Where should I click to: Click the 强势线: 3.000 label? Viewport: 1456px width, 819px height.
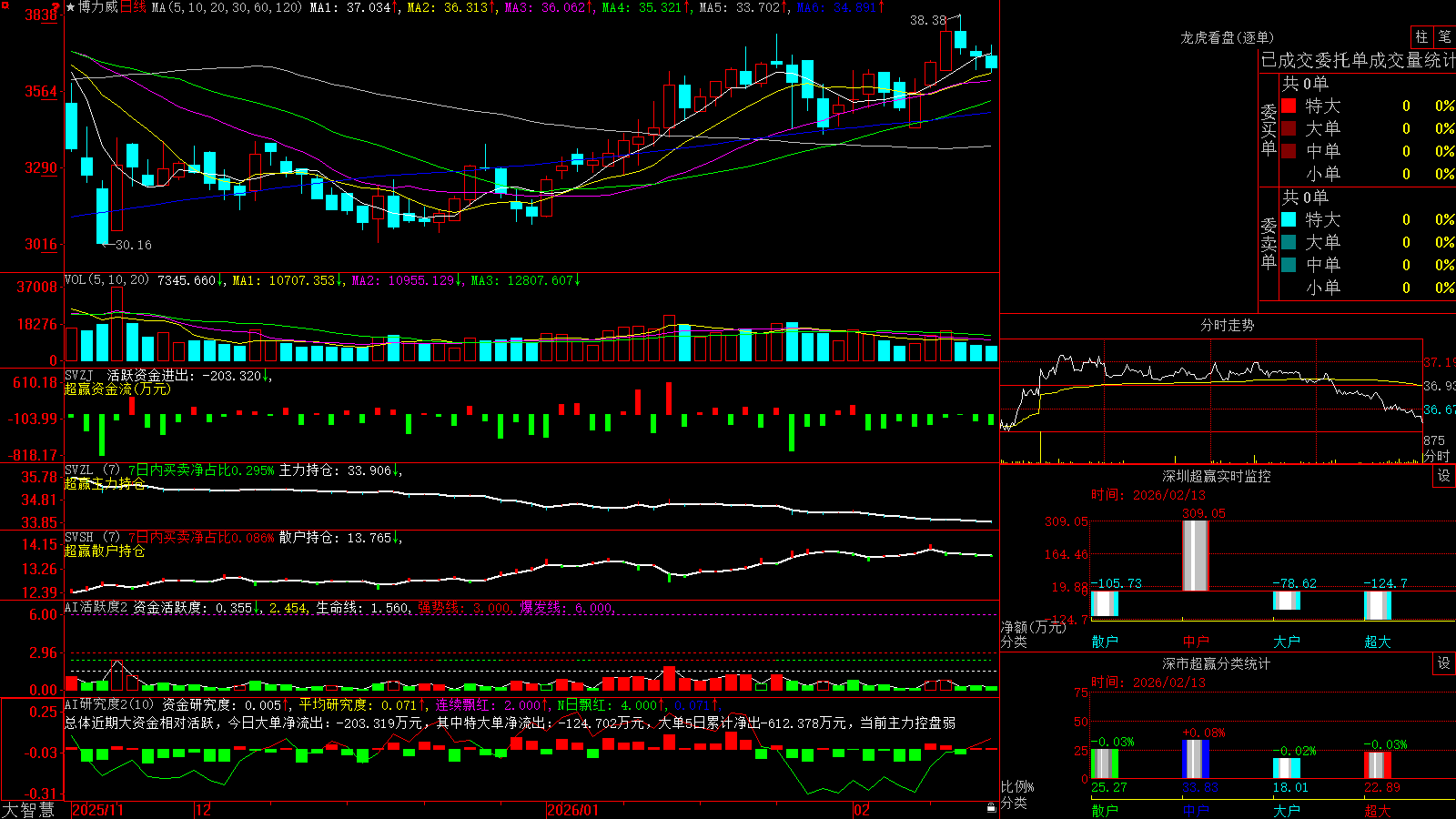465,607
